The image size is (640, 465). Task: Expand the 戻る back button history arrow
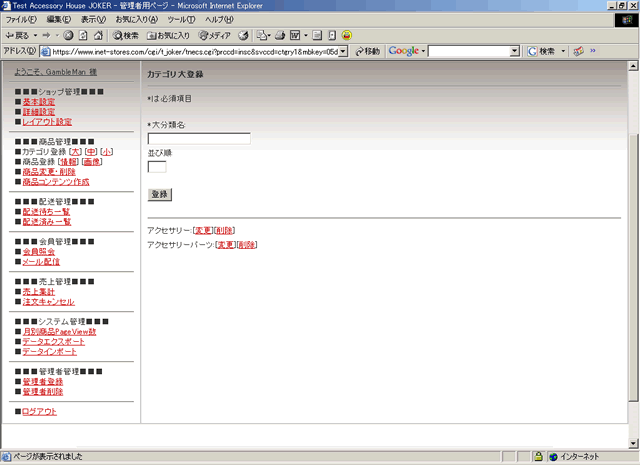[36, 35]
